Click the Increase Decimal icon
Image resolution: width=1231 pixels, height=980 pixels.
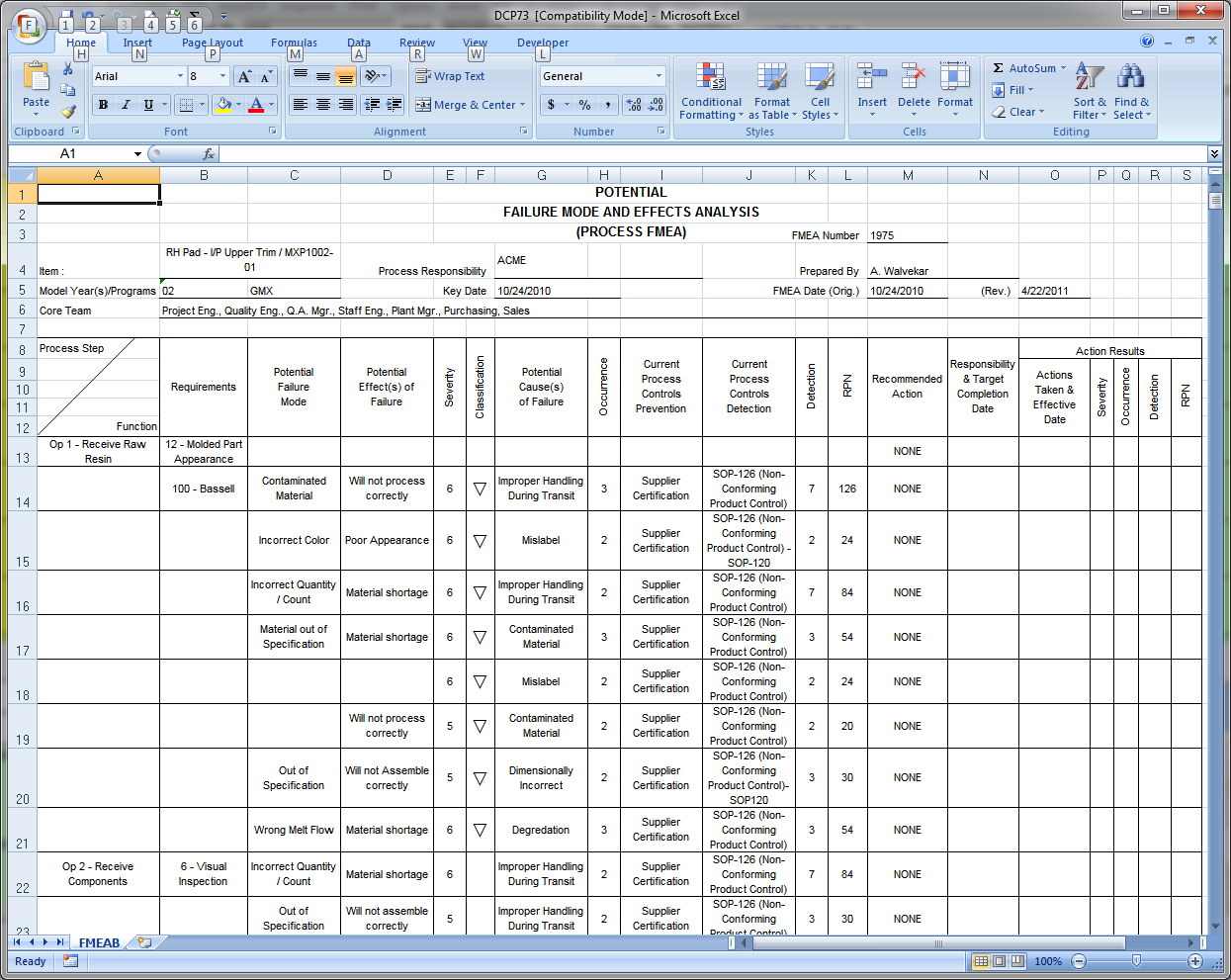point(634,105)
